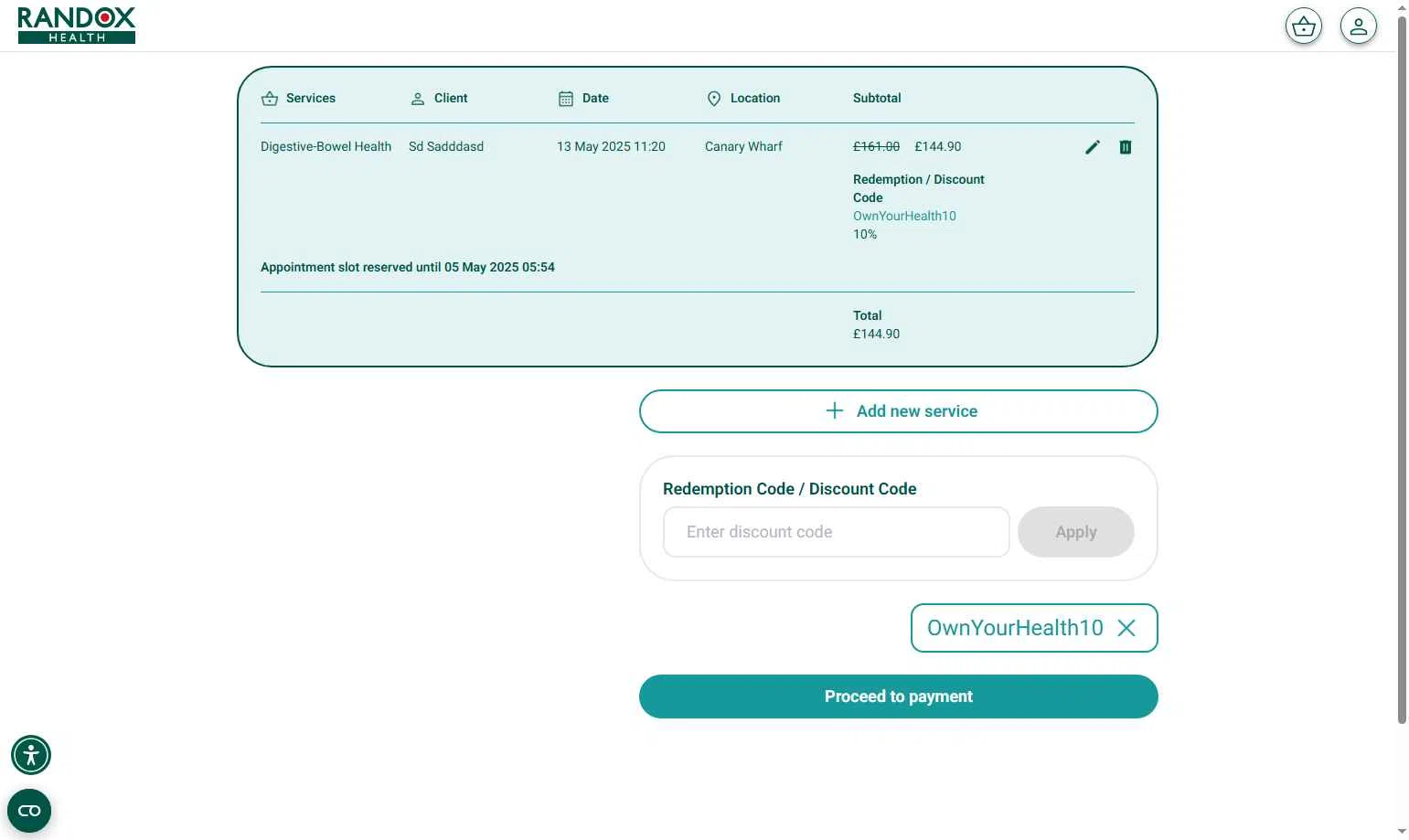Open the shopping basket icon in header

tap(1304, 27)
